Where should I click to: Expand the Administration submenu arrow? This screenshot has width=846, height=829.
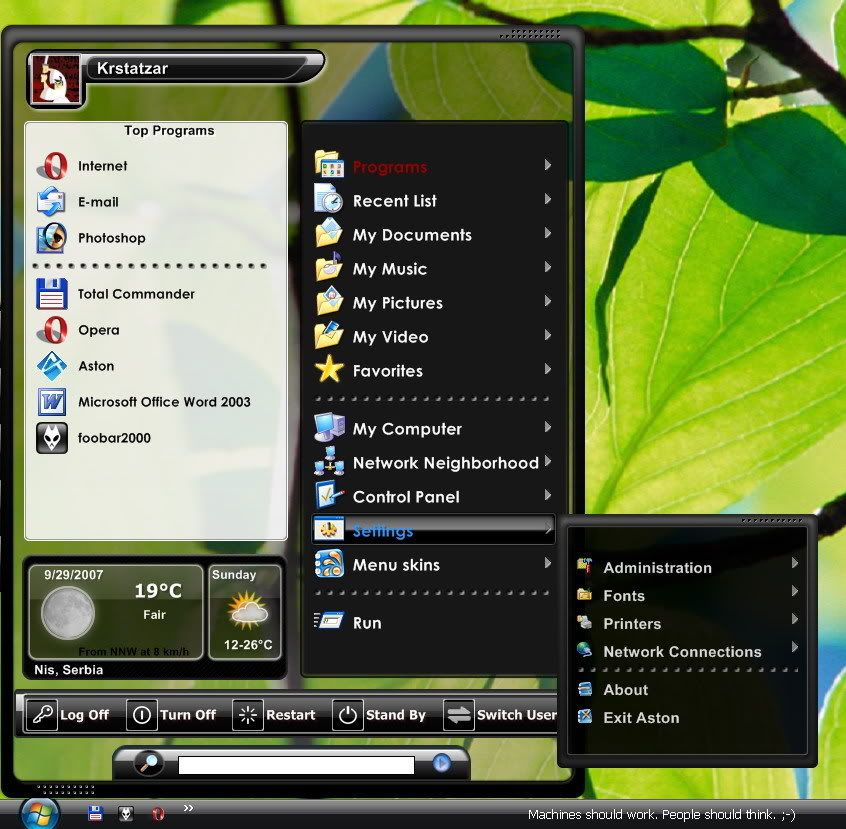795,563
